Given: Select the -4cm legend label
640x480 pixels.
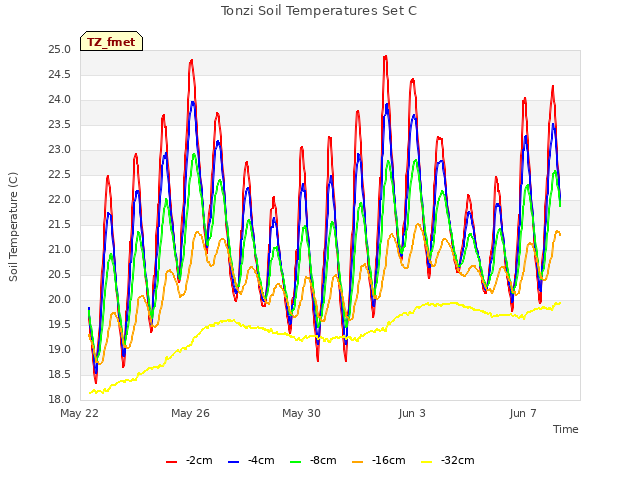Looking at the screenshot, I should click(x=261, y=460).
